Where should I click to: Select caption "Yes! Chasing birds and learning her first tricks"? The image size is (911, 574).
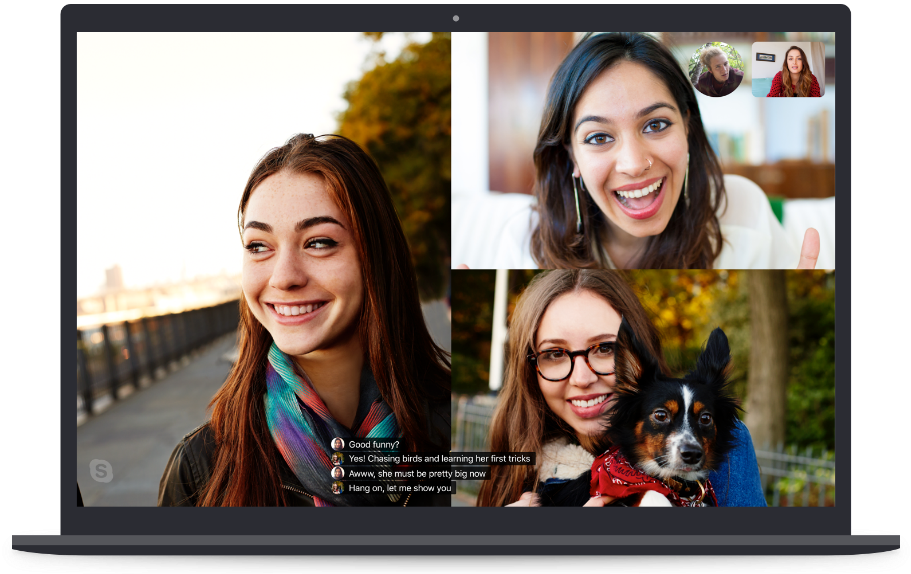pyautogui.click(x=439, y=458)
